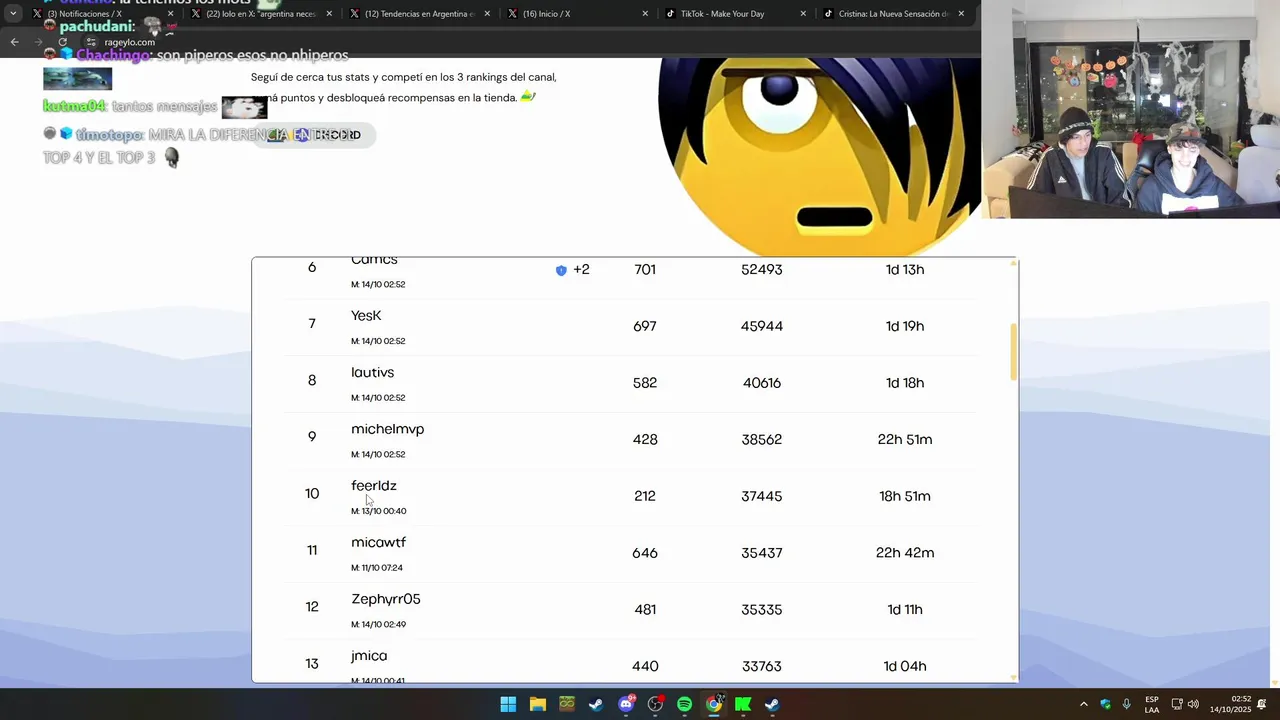
Task: Click the 22h 51m watch time
Action: (x=905, y=440)
